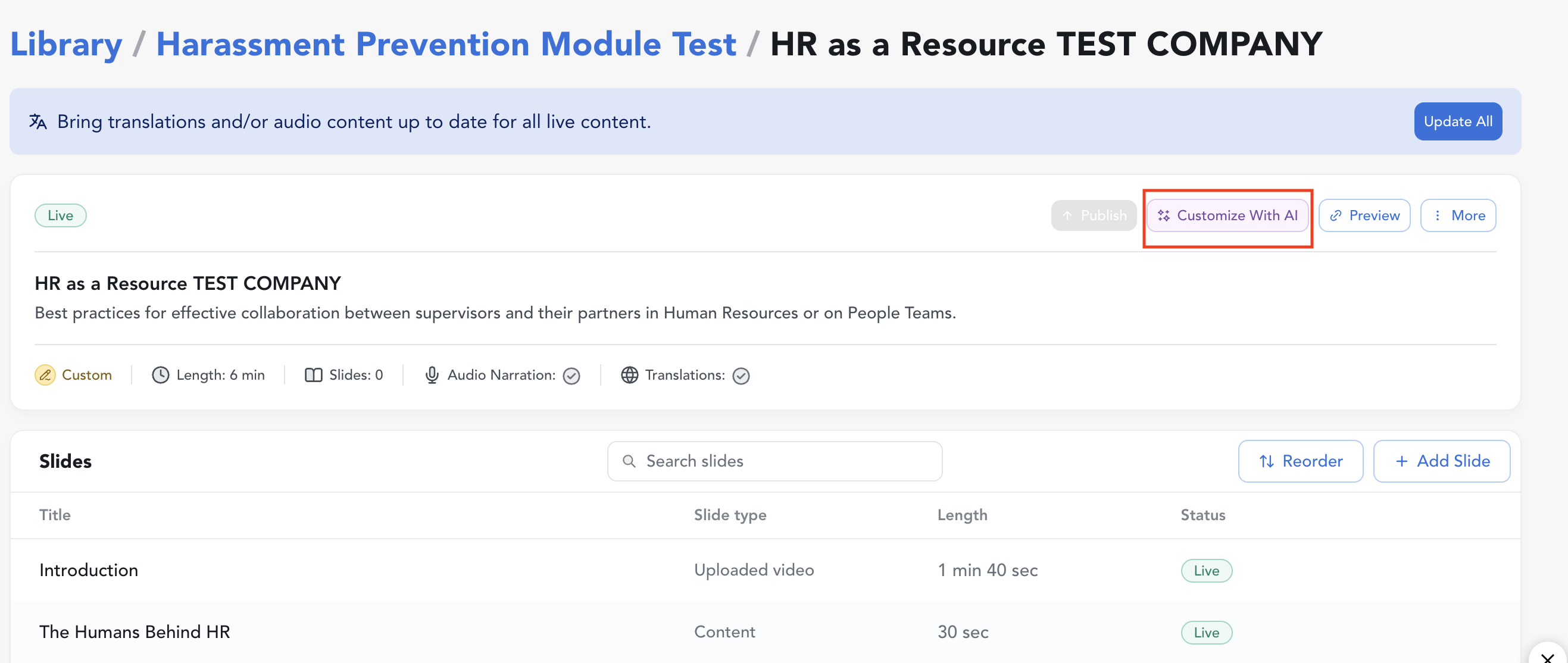Go to Harassment Prevention Module Test breadcrumb
This screenshot has width=1568, height=663.
(445, 45)
